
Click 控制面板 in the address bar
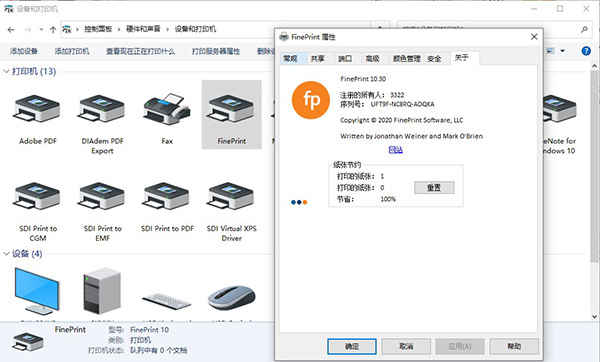98,29
